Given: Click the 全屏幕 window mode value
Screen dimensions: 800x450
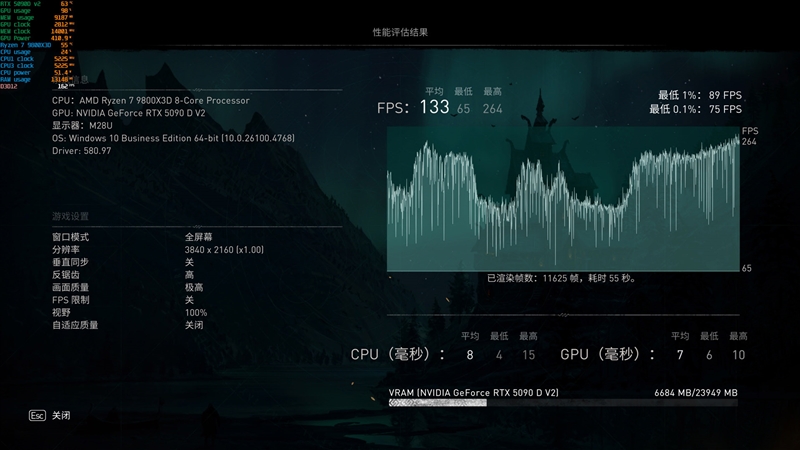Looking at the screenshot, I should tap(198, 237).
